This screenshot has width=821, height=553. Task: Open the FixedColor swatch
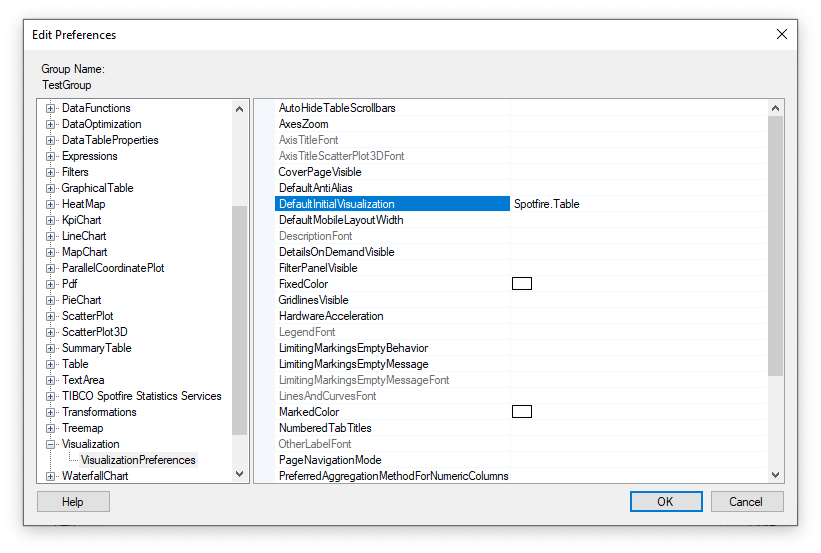coord(522,284)
